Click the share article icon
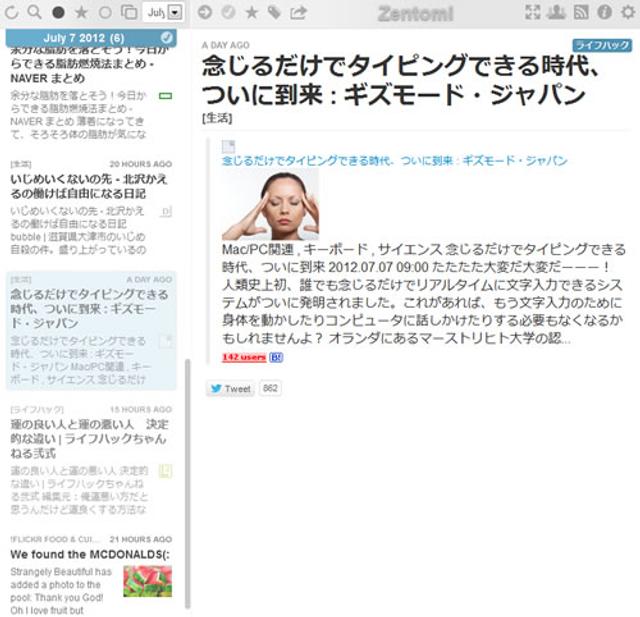 (x=298, y=12)
